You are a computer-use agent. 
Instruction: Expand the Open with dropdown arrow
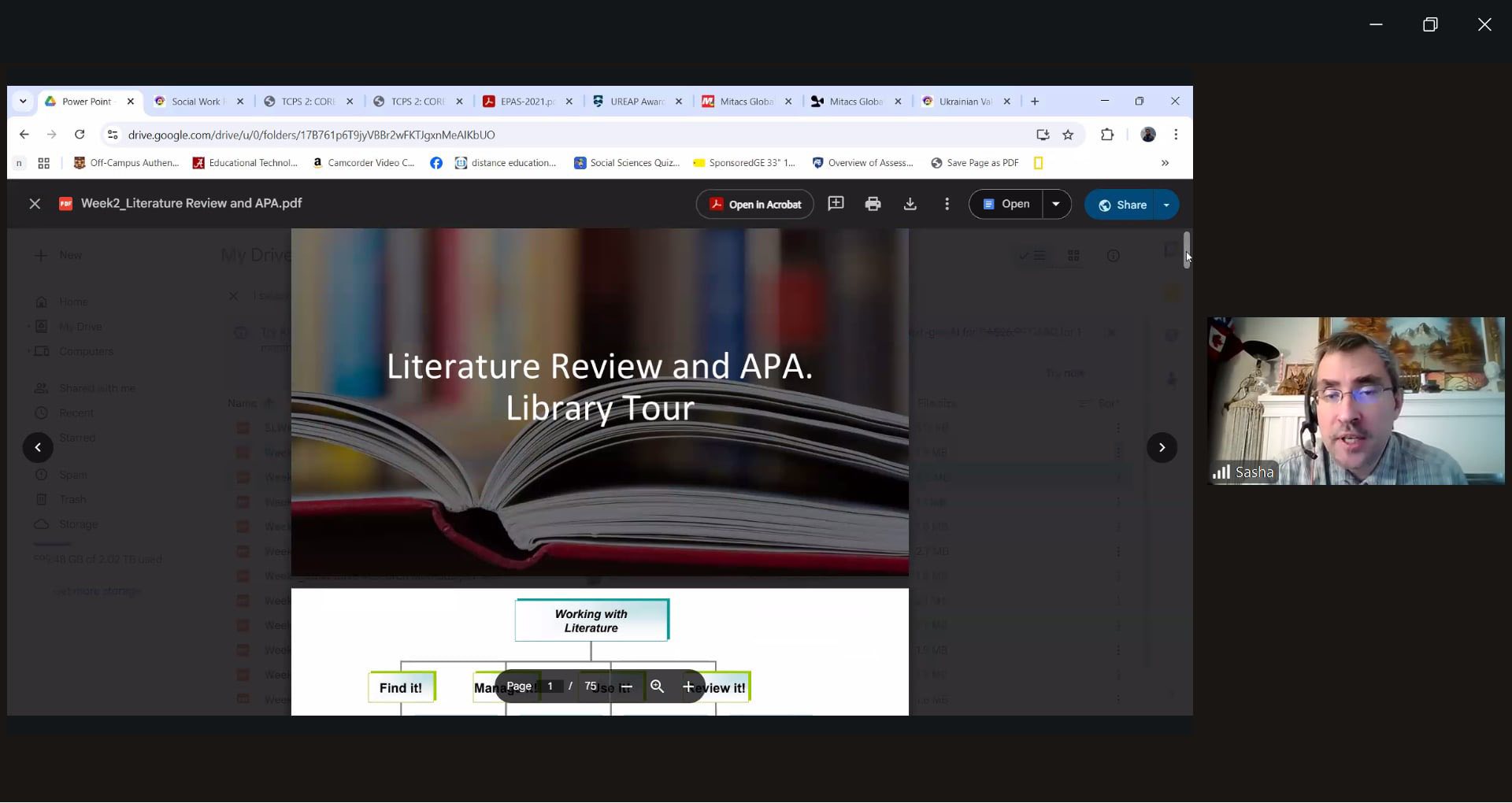(1056, 205)
